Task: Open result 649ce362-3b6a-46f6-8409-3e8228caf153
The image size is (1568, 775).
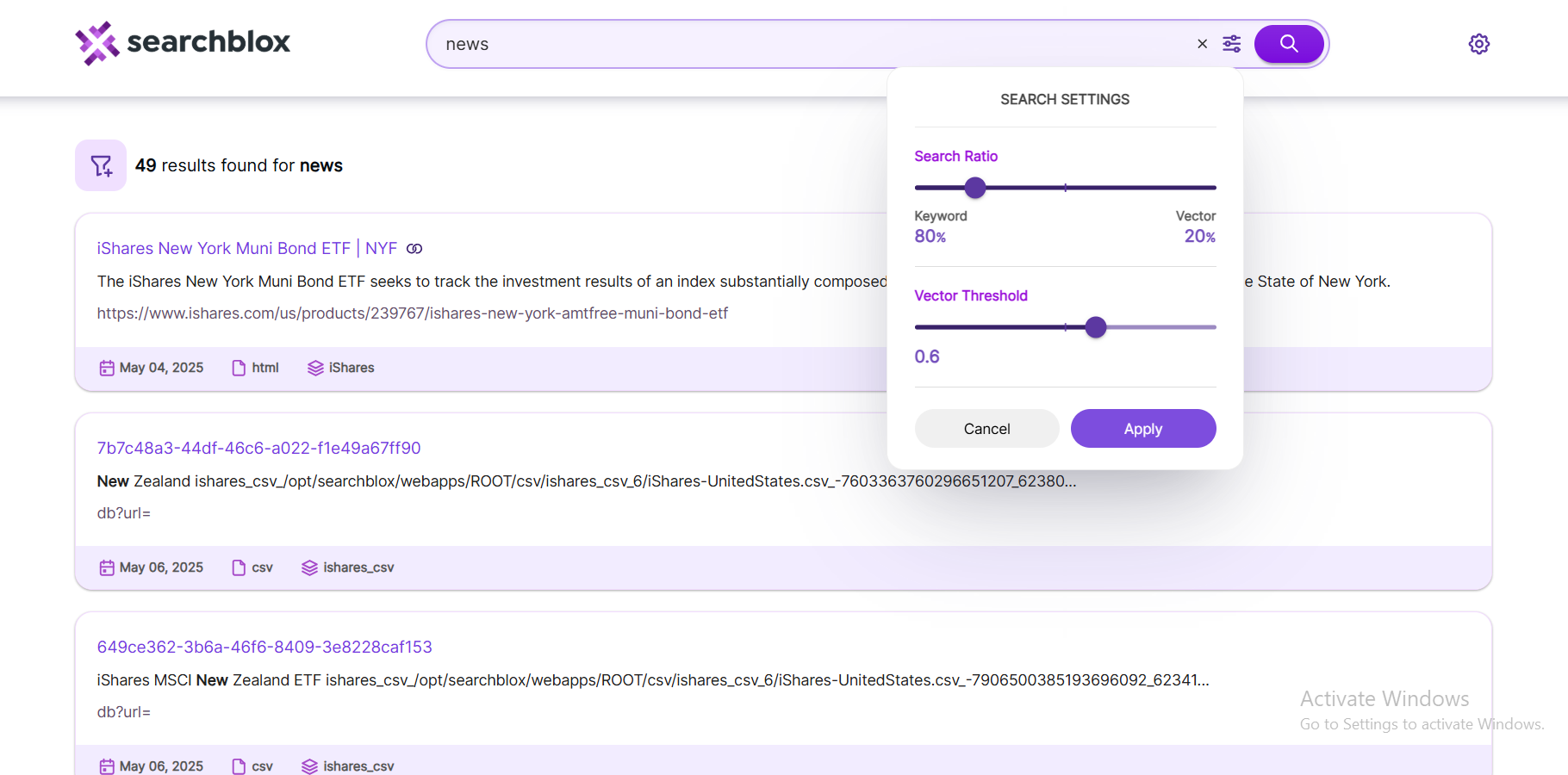Action: pyautogui.click(x=264, y=647)
